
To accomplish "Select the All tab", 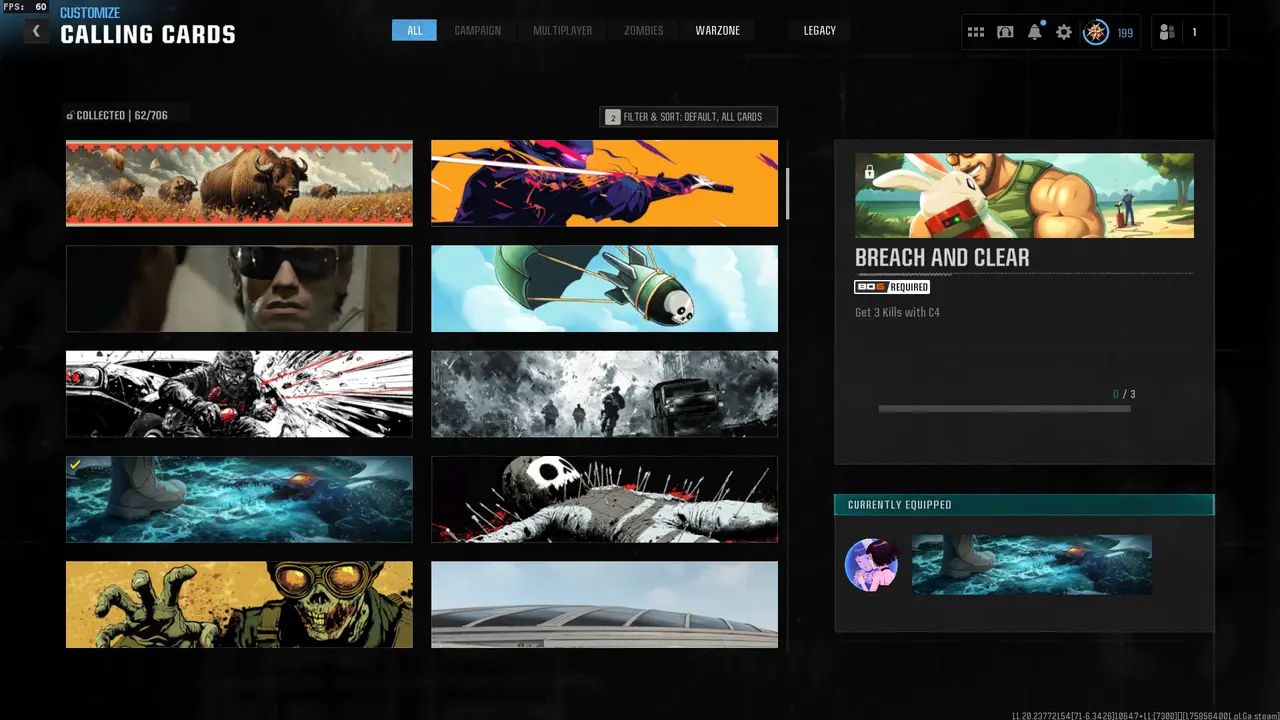I will click(x=414, y=31).
